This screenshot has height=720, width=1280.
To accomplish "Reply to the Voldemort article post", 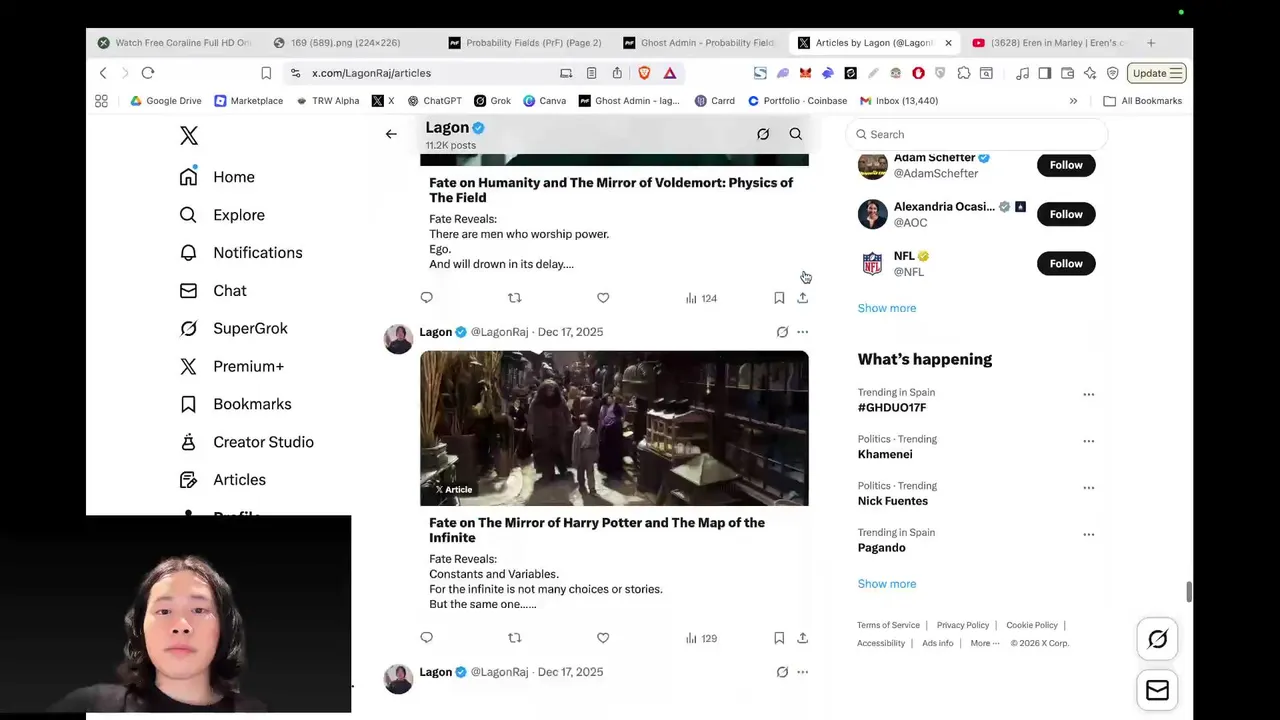I will (x=427, y=298).
